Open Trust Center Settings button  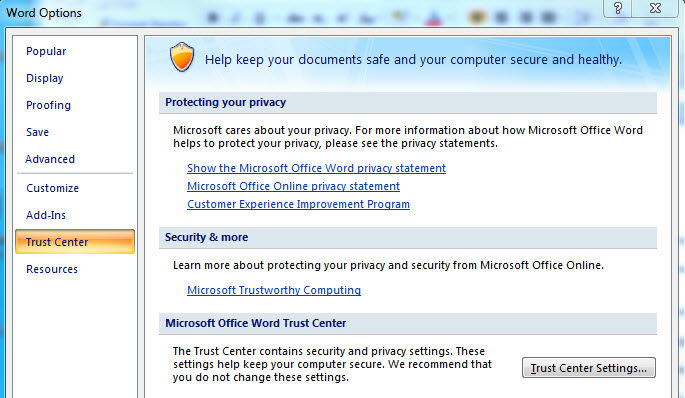pos(588,368)
